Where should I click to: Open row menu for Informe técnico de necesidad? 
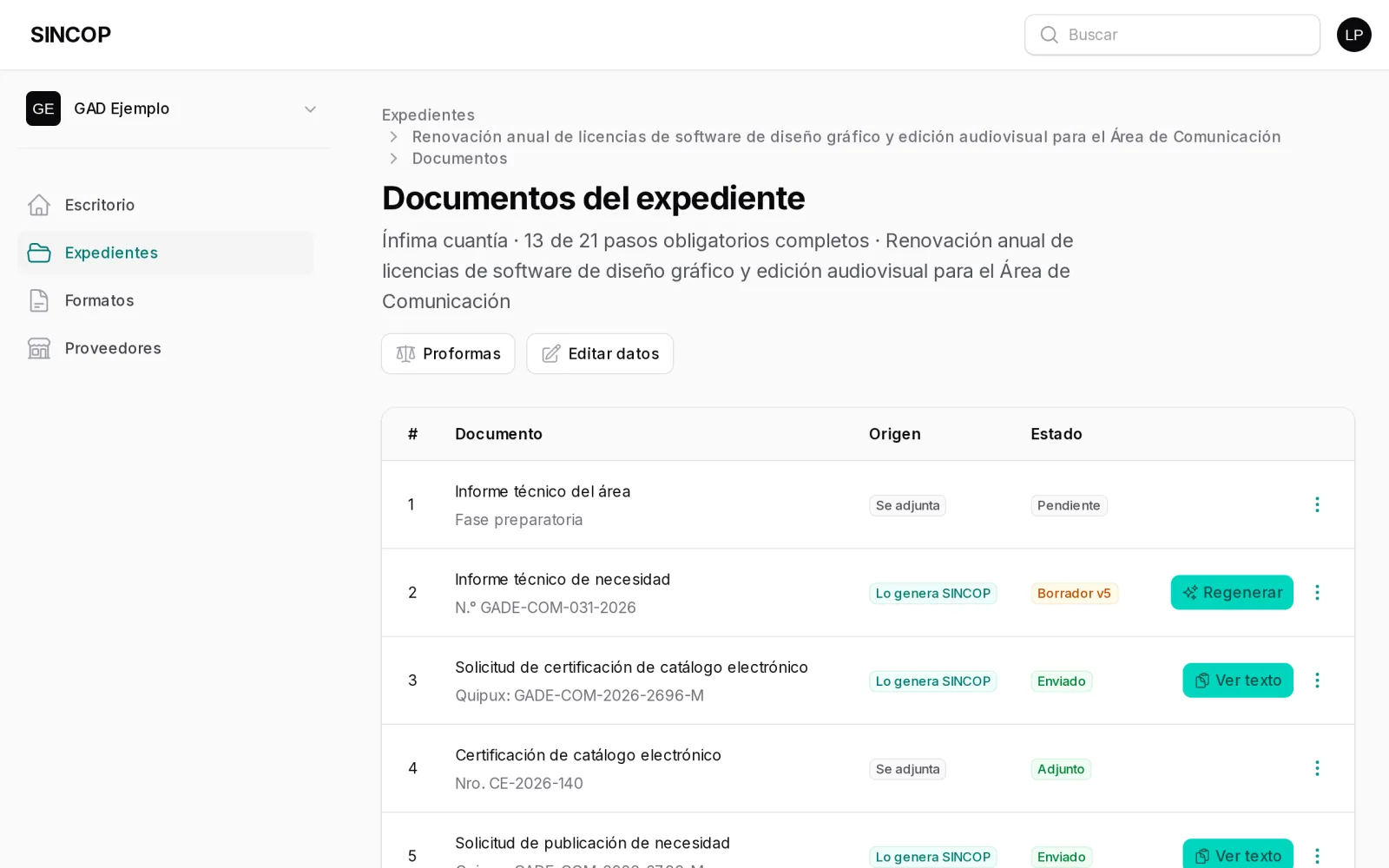[1317, 592]
